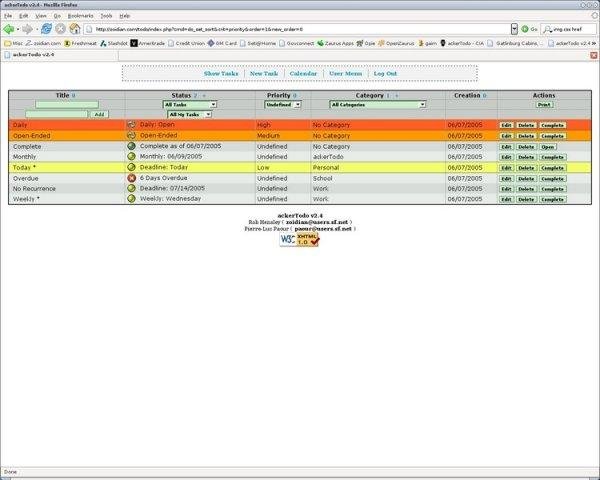Click the browser Back arrow button
This screenshot has height=480, width=600.
click(x=8, y=29)
